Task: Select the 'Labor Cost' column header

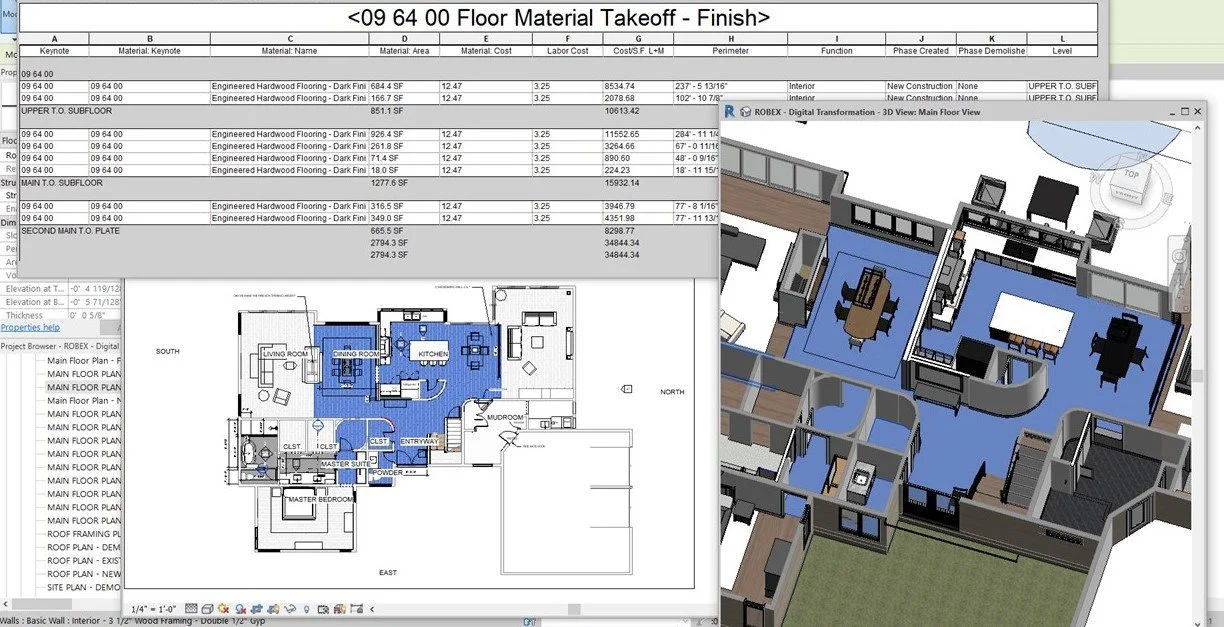Action: point(567,50)
